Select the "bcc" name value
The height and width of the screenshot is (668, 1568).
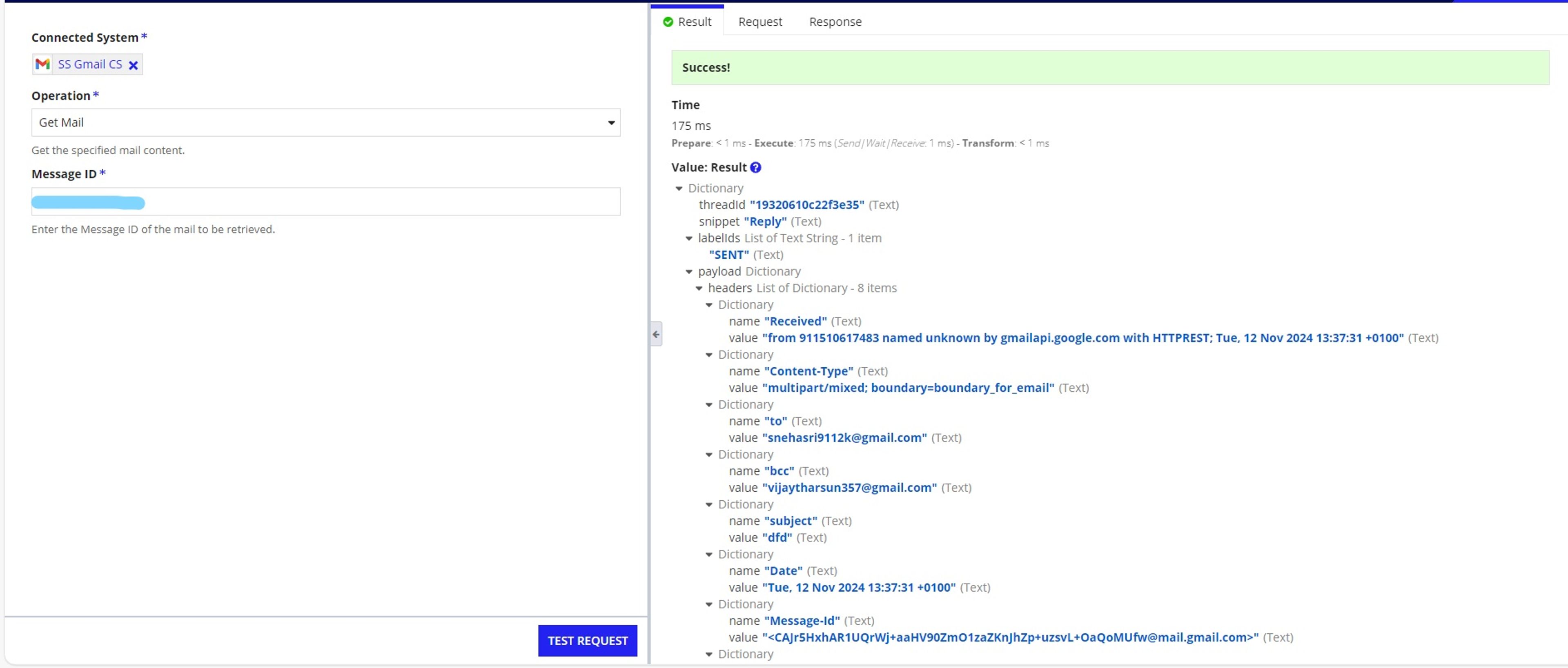779,471
